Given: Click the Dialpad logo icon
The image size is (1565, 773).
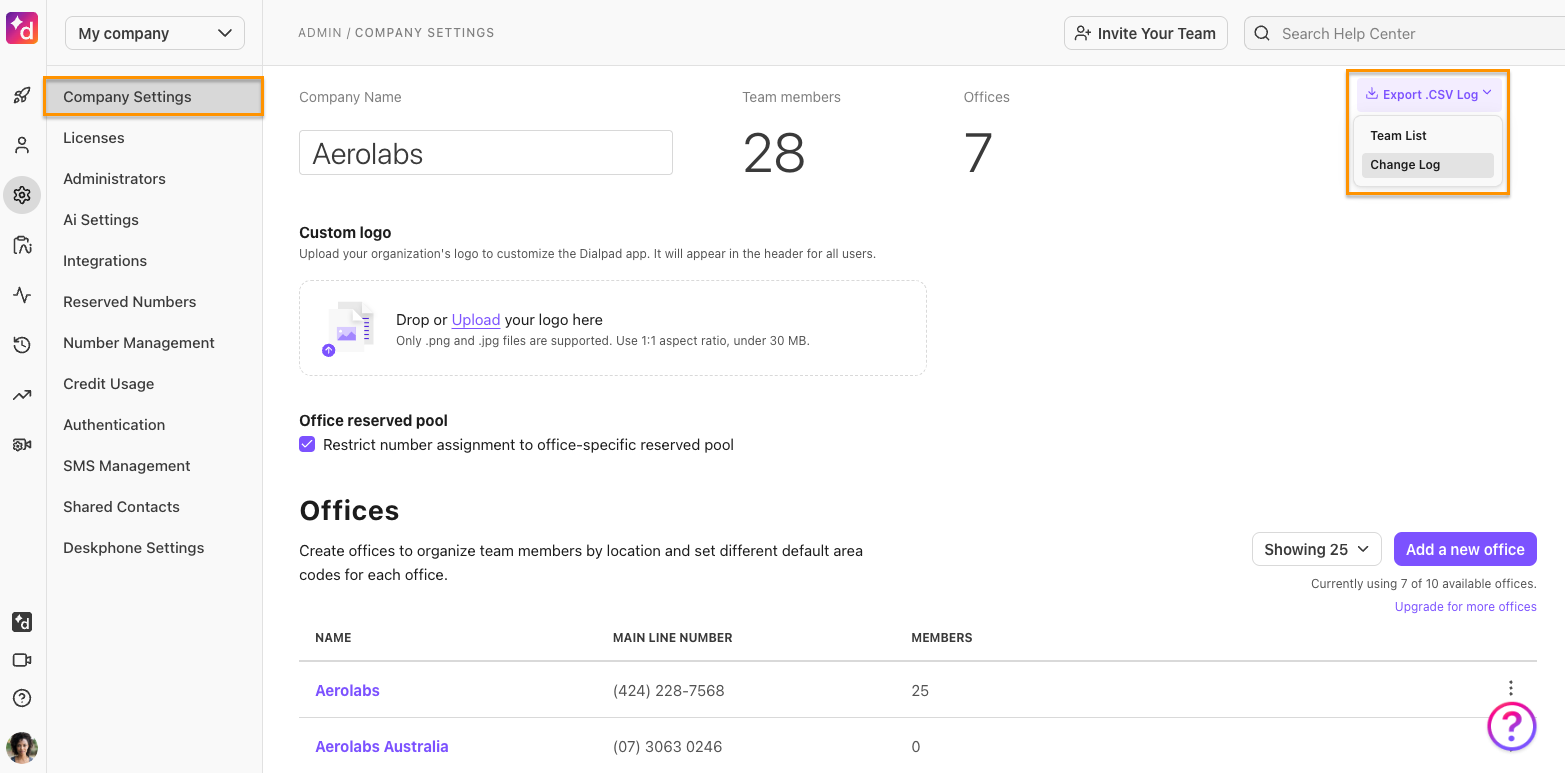Looking at the screenshot, I should point(22,29).
